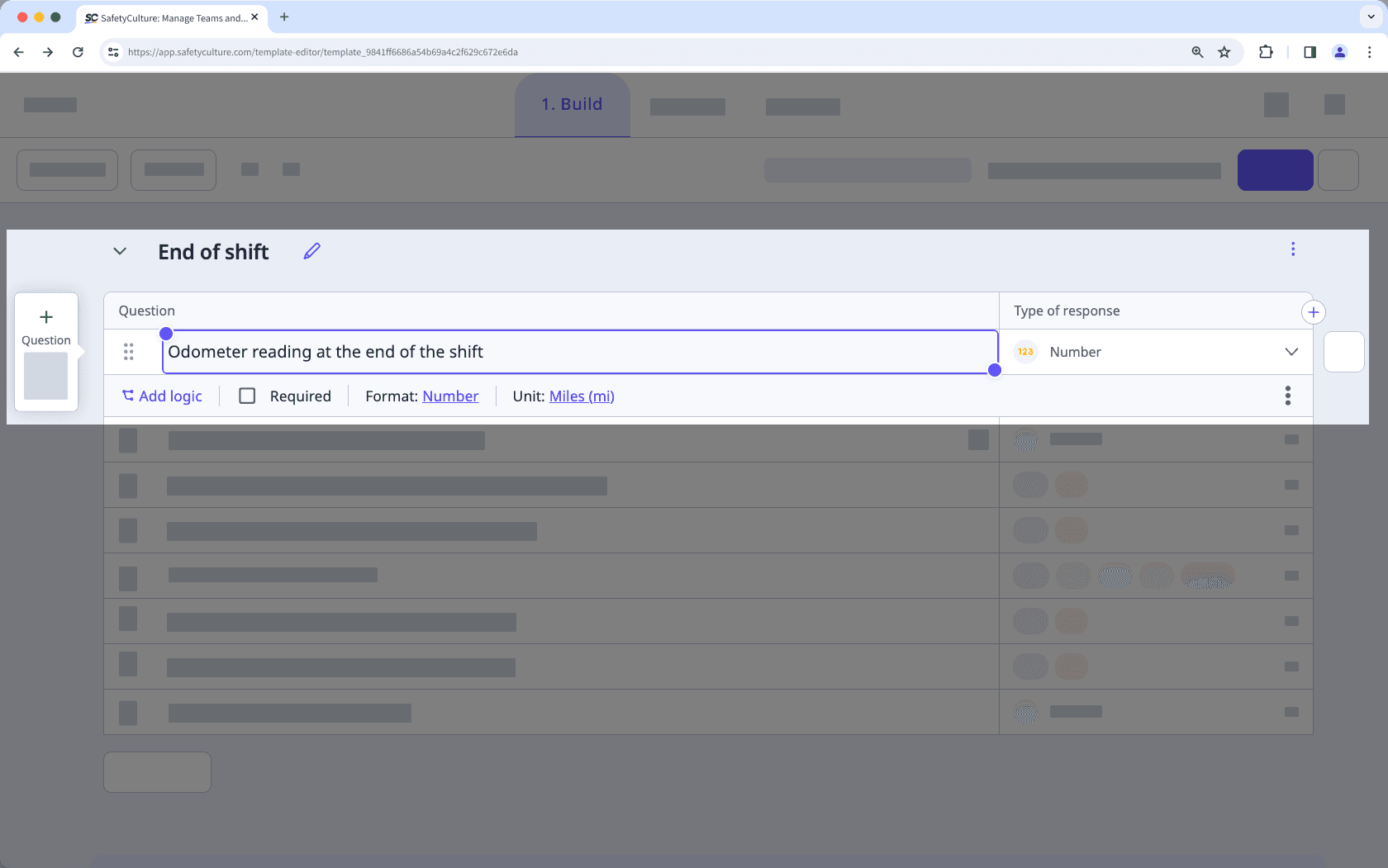This screenshot has height=868, width=1388.
Task: Open the End of shift section three-dot menu
Action: pos(1293,249)
